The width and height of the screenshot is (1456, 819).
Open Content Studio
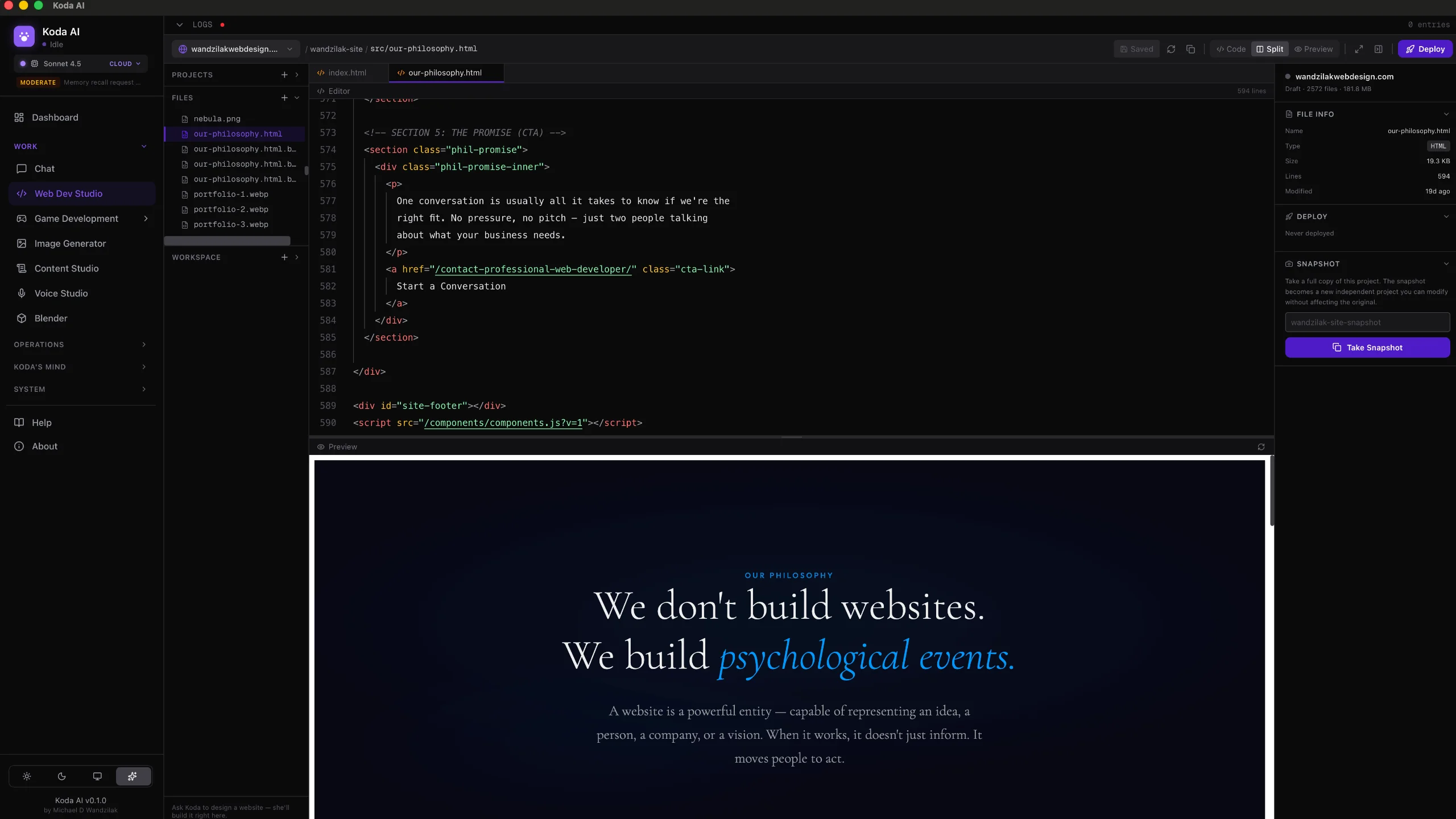point(67,268)
